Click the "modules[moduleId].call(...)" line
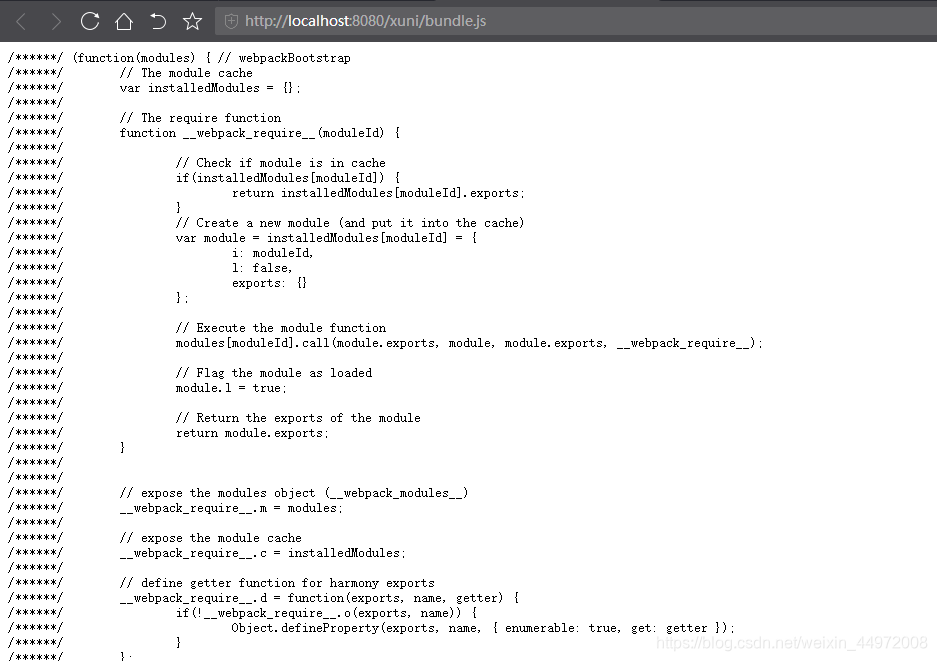937x661 pixels. (x=469, y=343)
